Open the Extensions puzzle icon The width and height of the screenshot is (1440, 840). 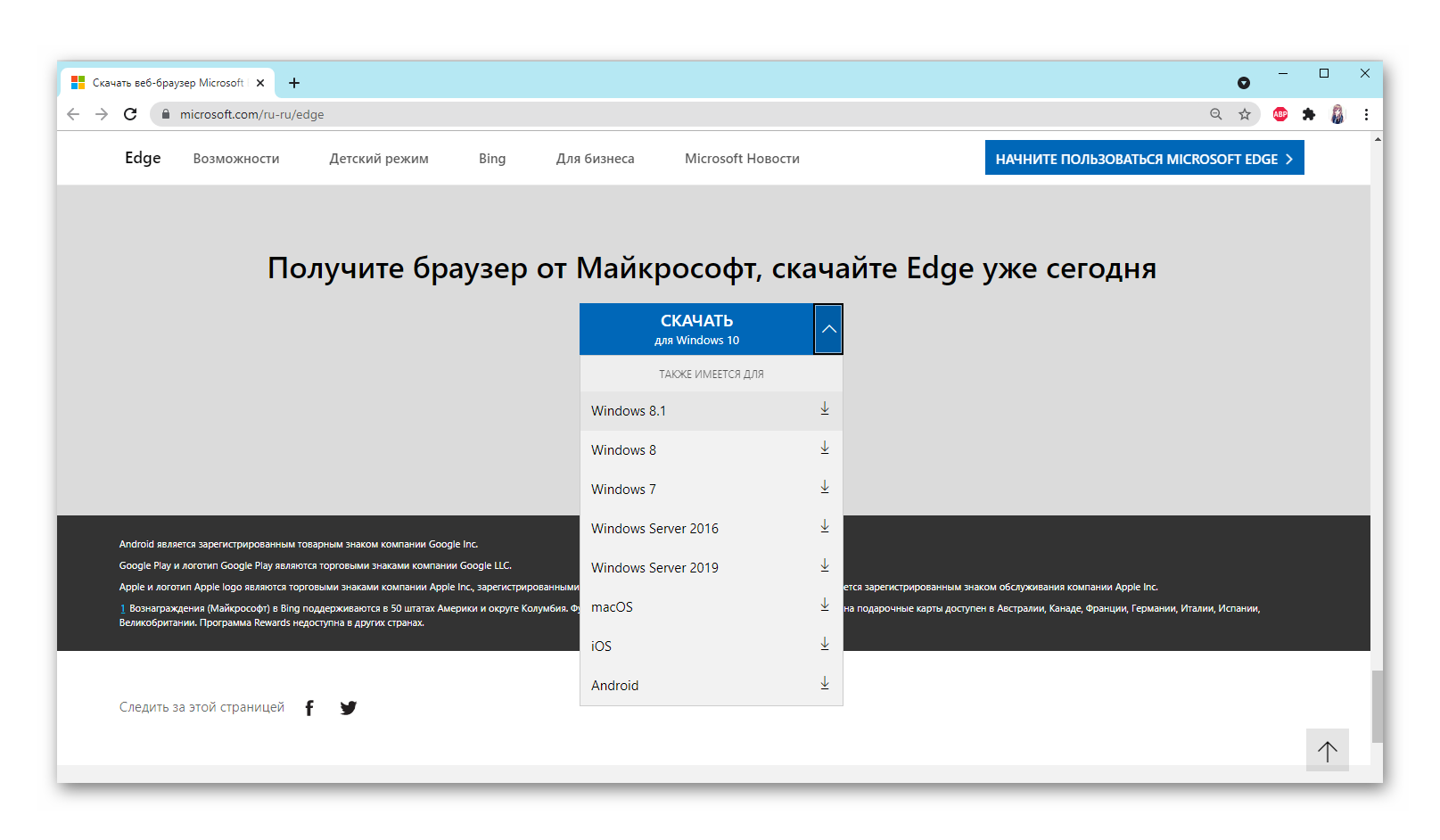[1309, 114]
